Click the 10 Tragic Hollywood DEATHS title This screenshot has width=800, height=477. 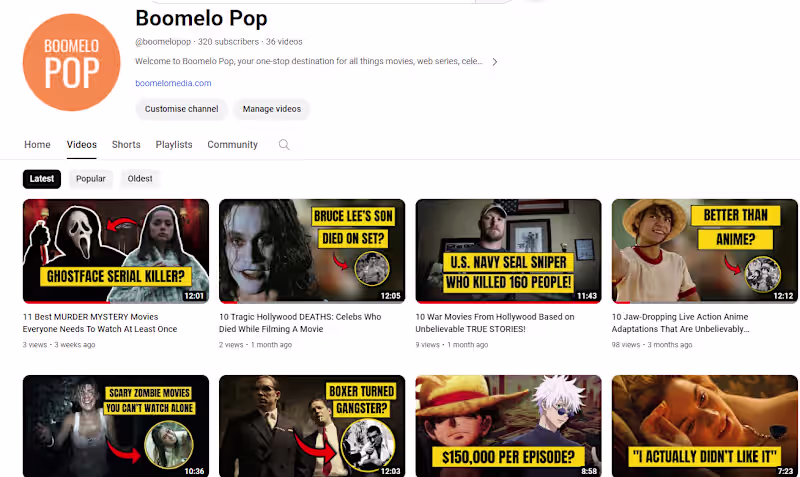[300, 323]
